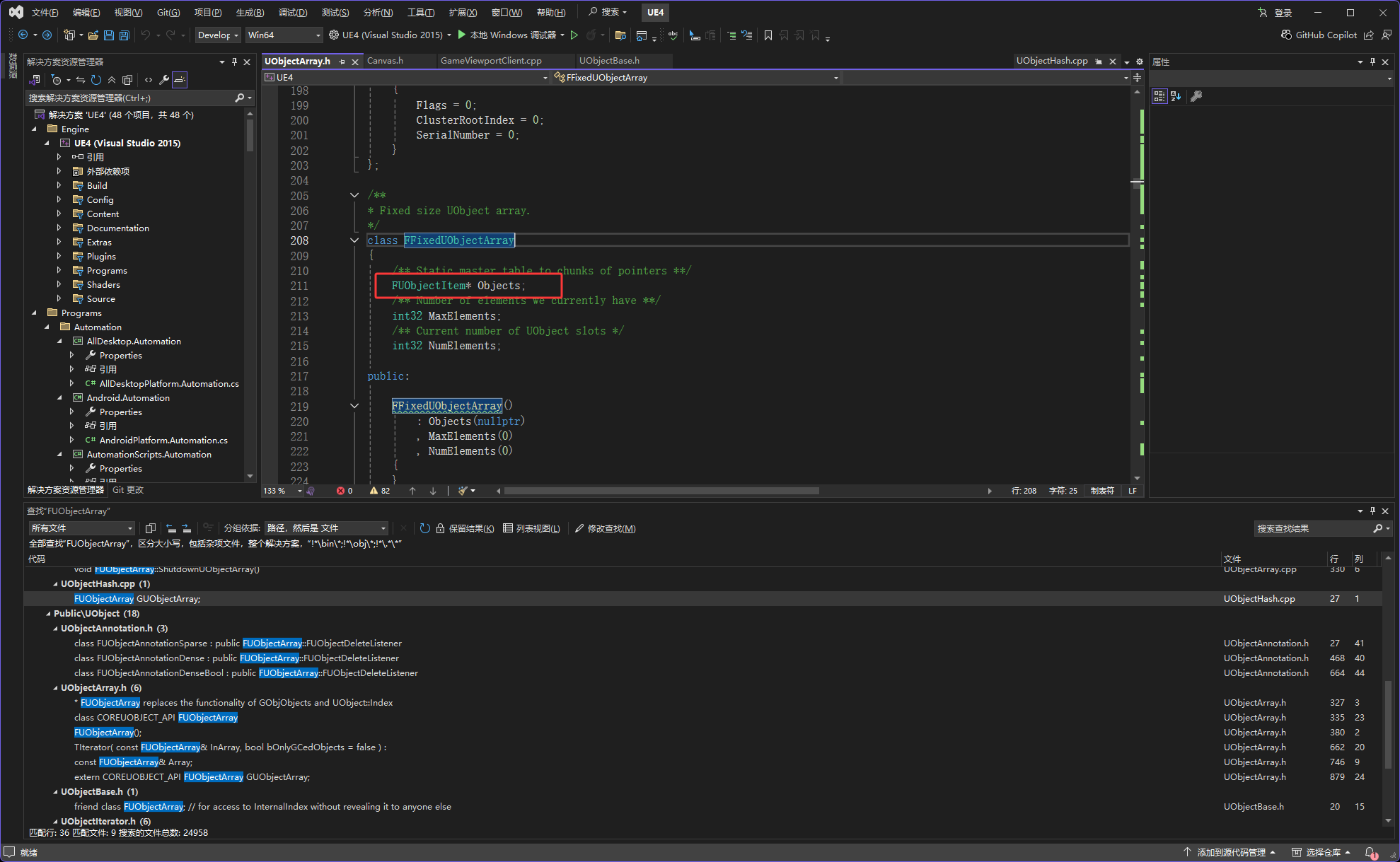1400x862 pixels.
Task: Click 修改查找(M) Modify Find button
Action: (606, 528)
